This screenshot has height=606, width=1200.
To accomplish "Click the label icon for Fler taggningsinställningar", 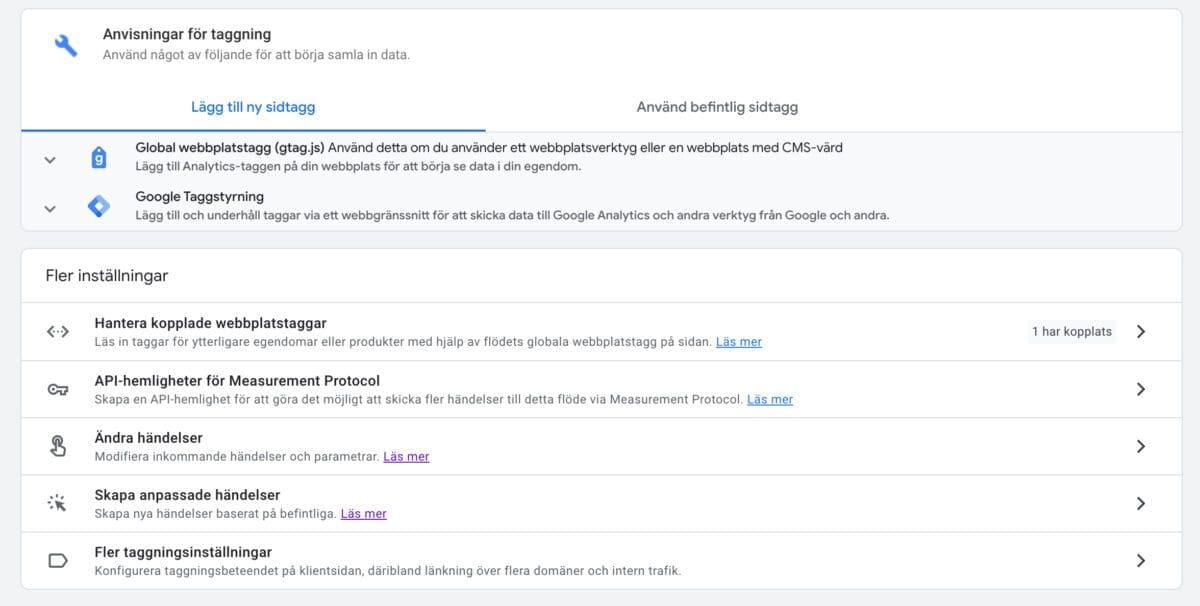I will (58, 560).
